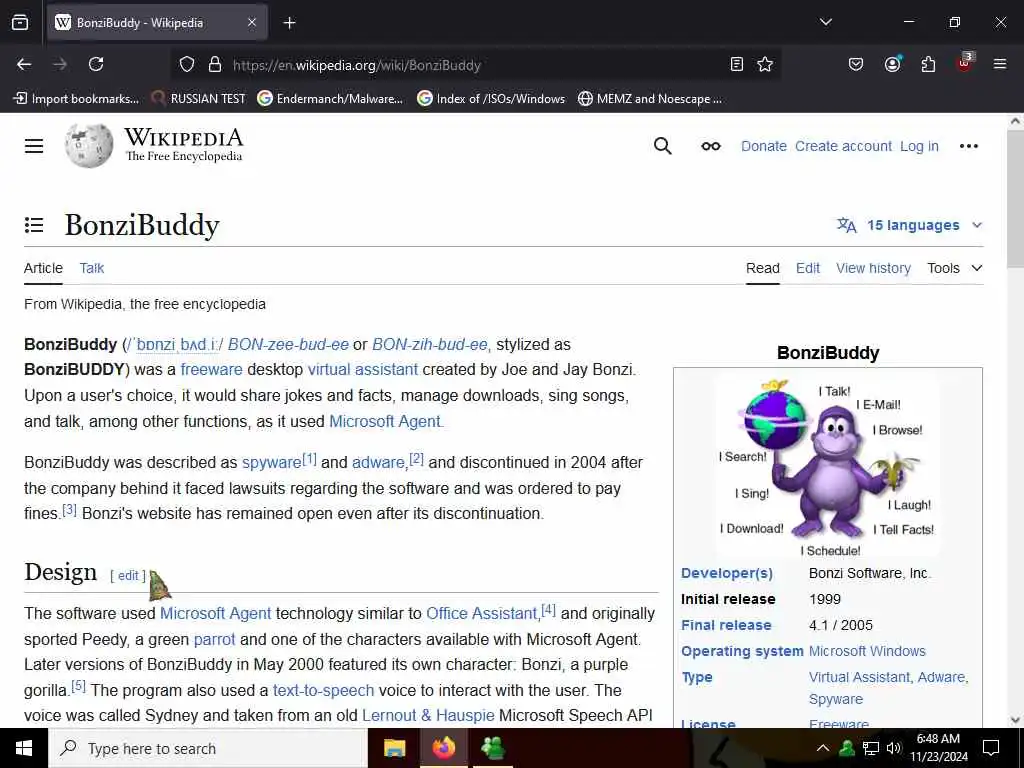The height and width of the screenshot is (768, 1024).
Task: Open the Endermanch/Malware bookmark
Action: click(330, 99)
